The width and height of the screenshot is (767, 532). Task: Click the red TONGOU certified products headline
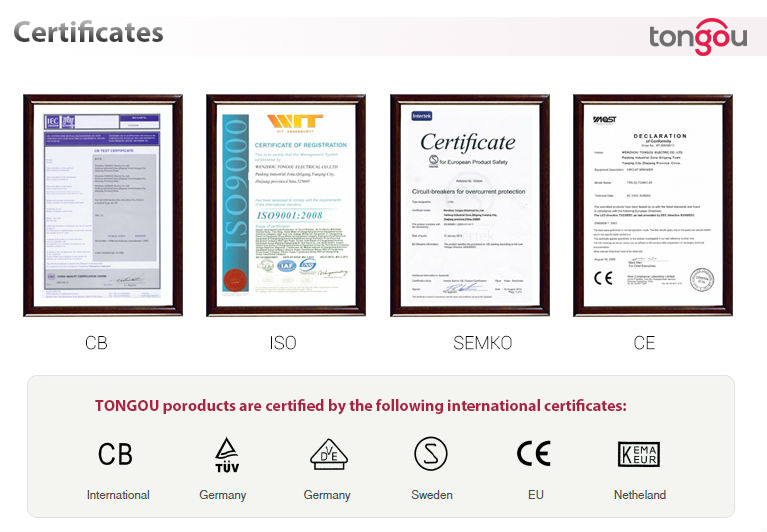click(361, 406)
